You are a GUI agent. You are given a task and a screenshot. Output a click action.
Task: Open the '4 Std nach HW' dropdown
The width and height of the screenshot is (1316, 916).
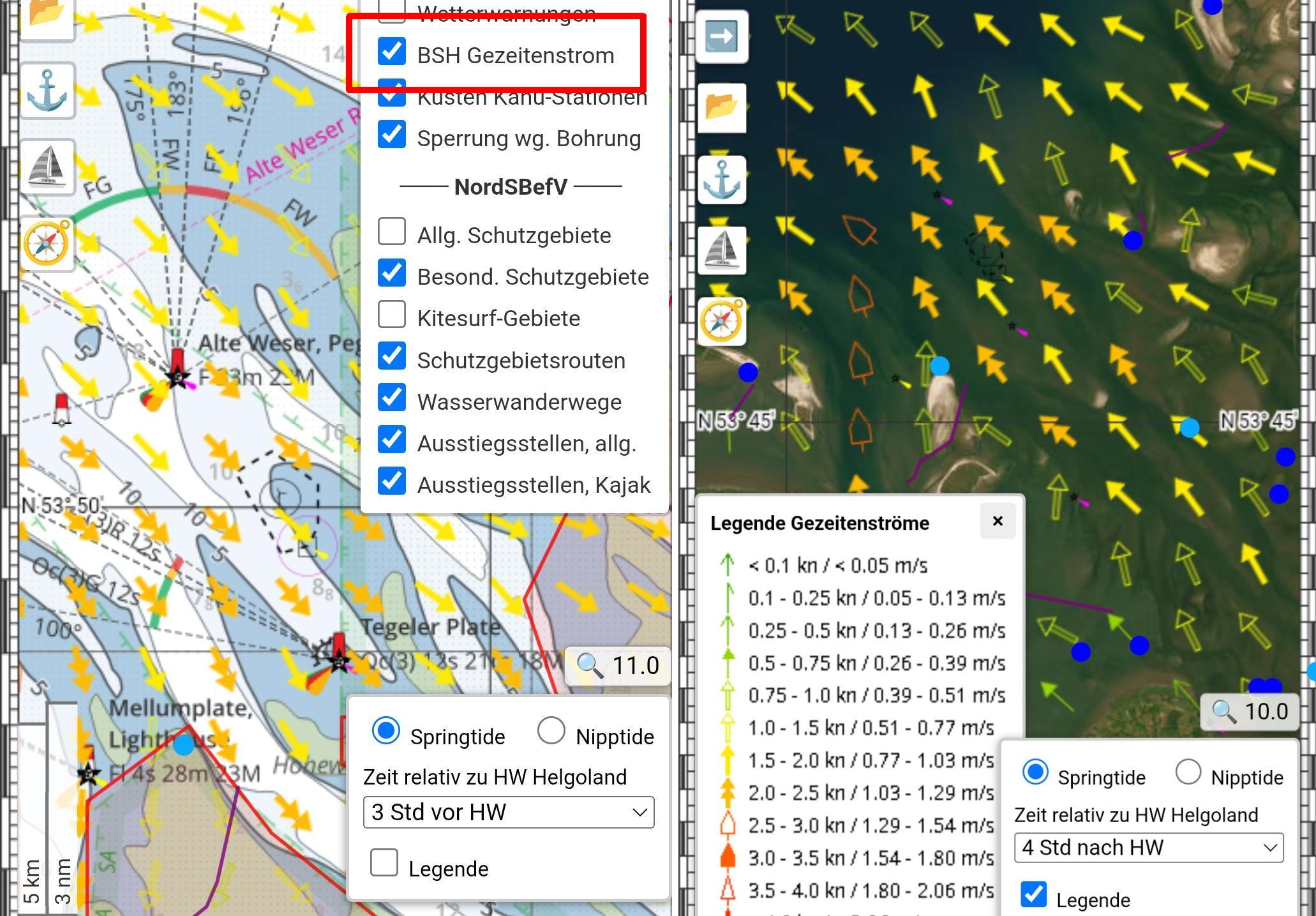[x=1148, y=848]
